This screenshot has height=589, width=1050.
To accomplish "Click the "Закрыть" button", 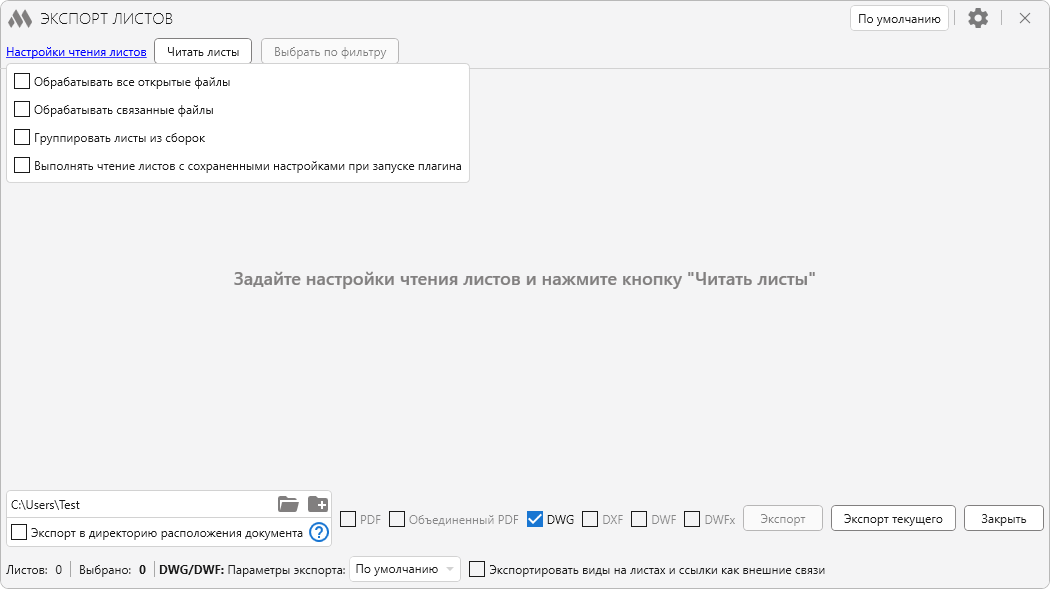I will coord(1004,519).
